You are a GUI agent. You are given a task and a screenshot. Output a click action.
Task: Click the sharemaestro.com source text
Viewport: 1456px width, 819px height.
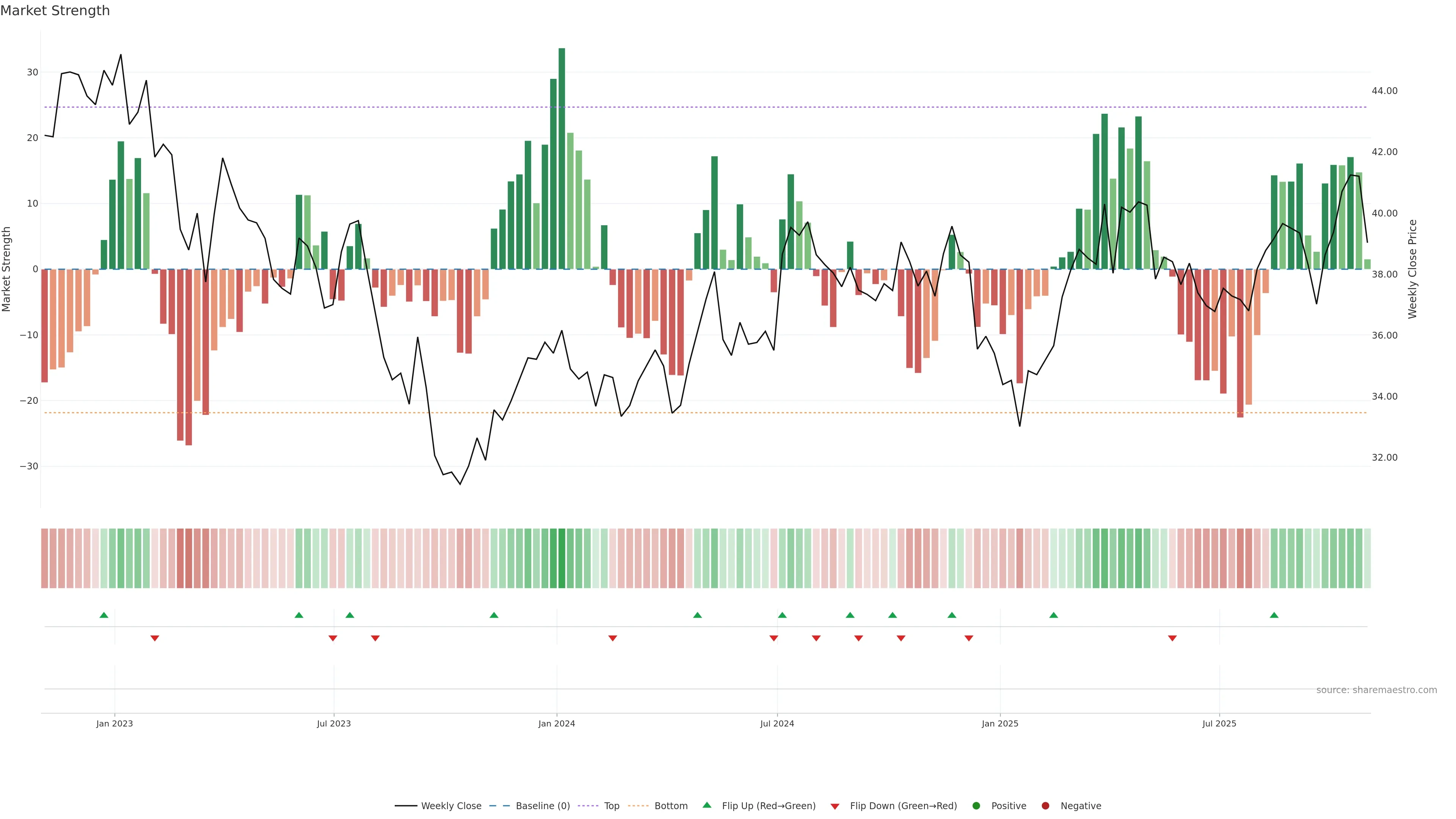tap(1376, 690)
